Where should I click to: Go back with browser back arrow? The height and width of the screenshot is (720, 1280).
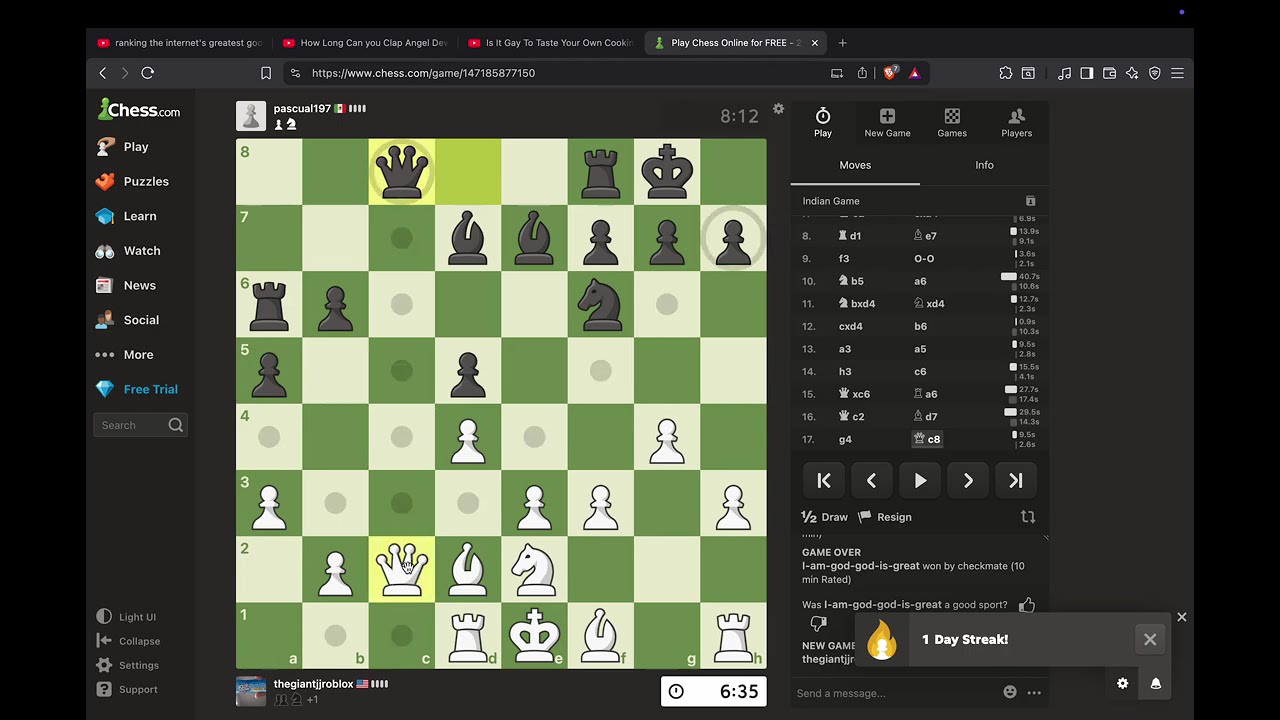102,73
